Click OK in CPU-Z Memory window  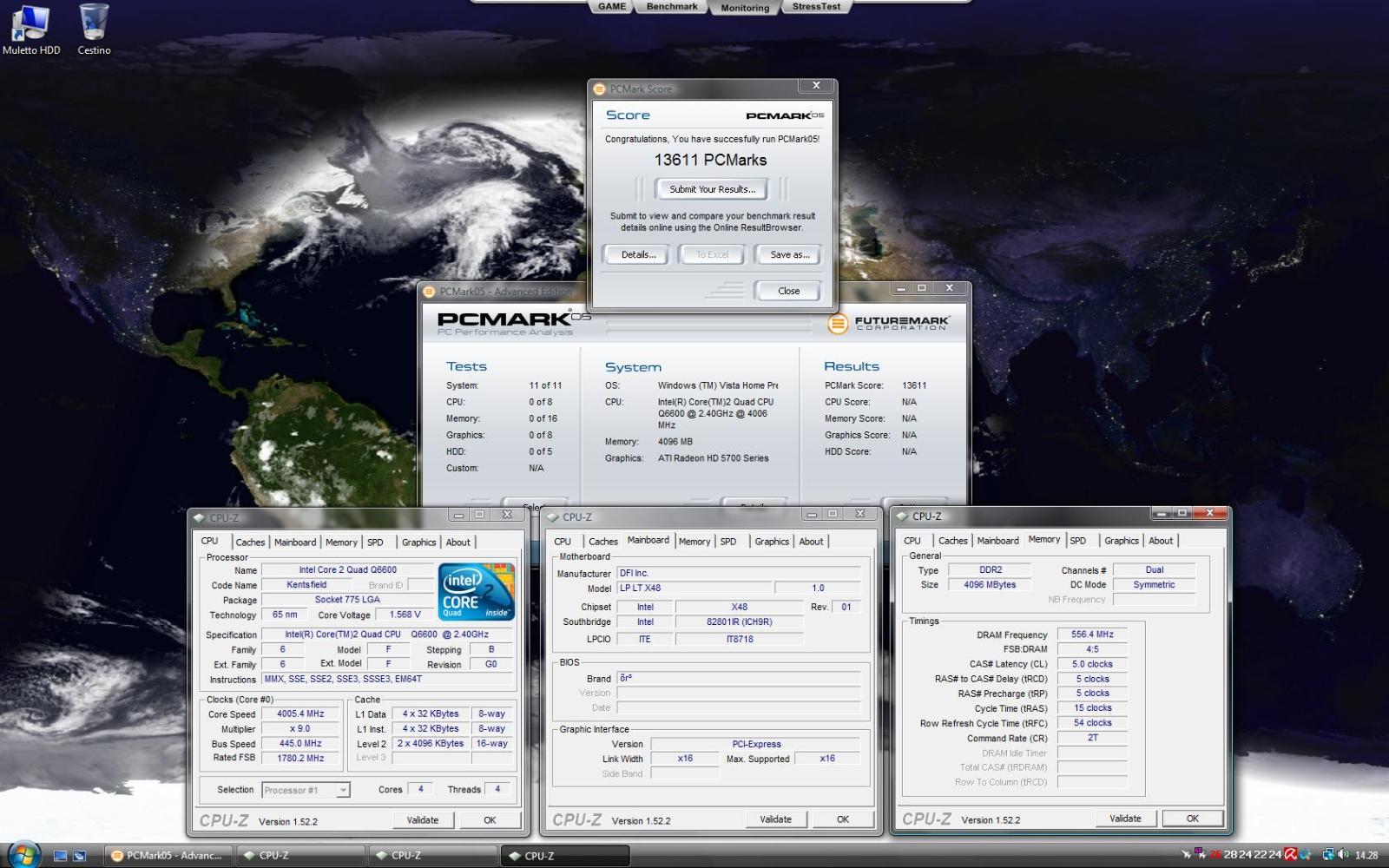tap(1192, 818)
